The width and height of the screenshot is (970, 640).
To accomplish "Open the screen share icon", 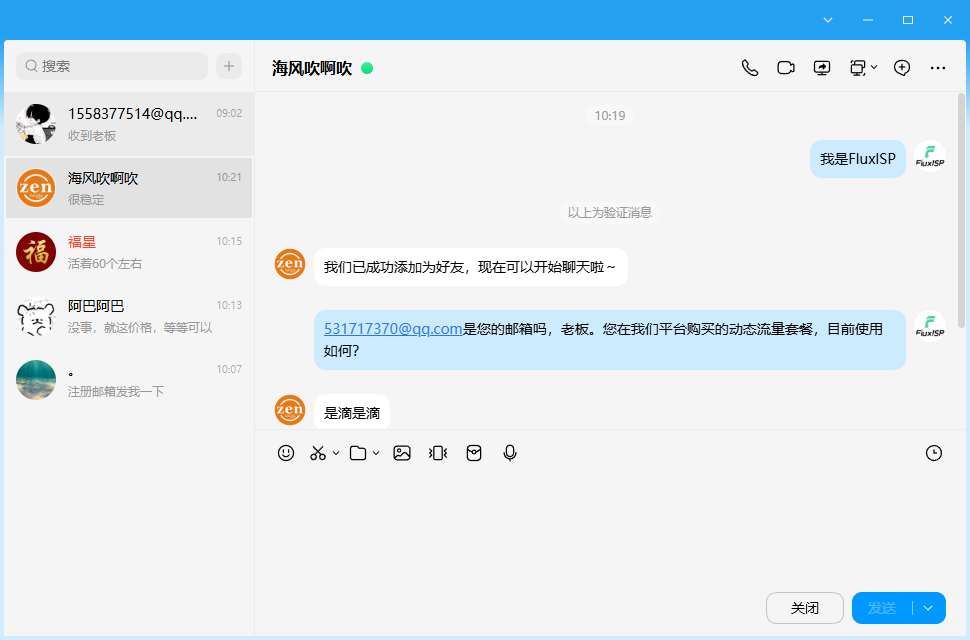I will click(822, 68).
